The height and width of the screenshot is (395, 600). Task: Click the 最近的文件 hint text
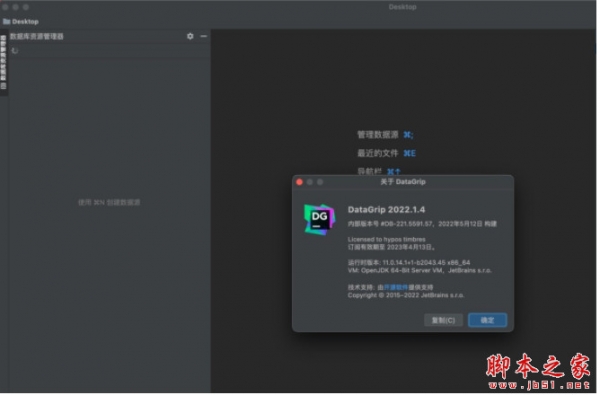[x=378, y=153]
